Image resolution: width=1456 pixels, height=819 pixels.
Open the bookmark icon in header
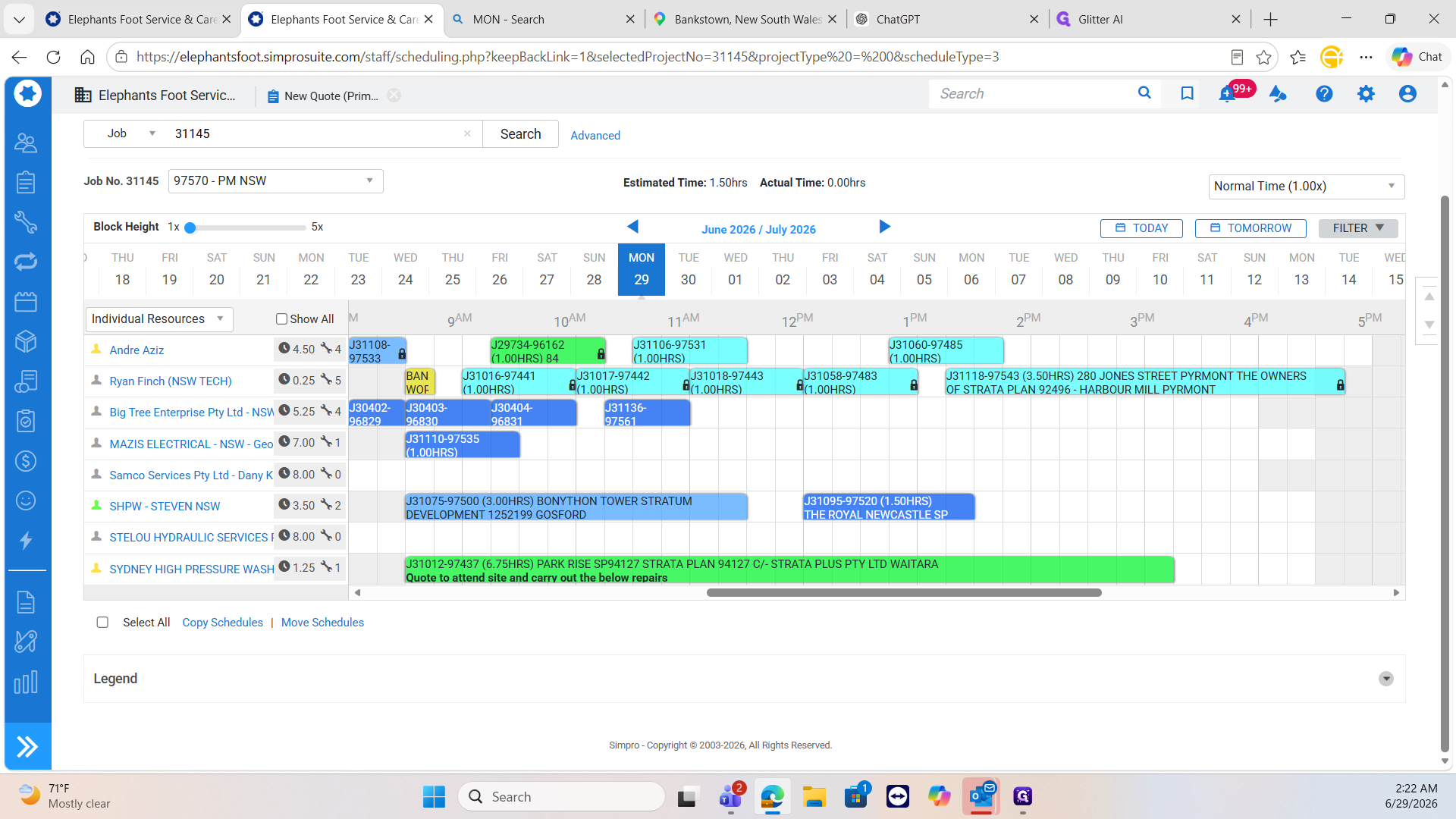(1188, 93)
